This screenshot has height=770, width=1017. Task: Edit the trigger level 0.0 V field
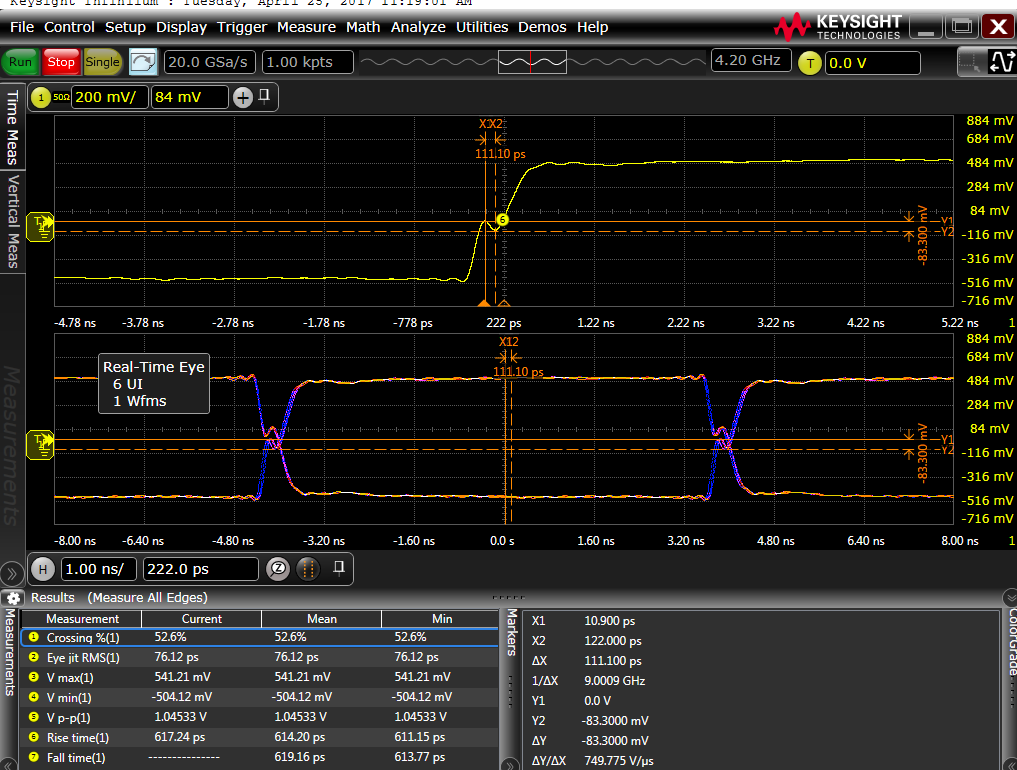tap(871, 63)
